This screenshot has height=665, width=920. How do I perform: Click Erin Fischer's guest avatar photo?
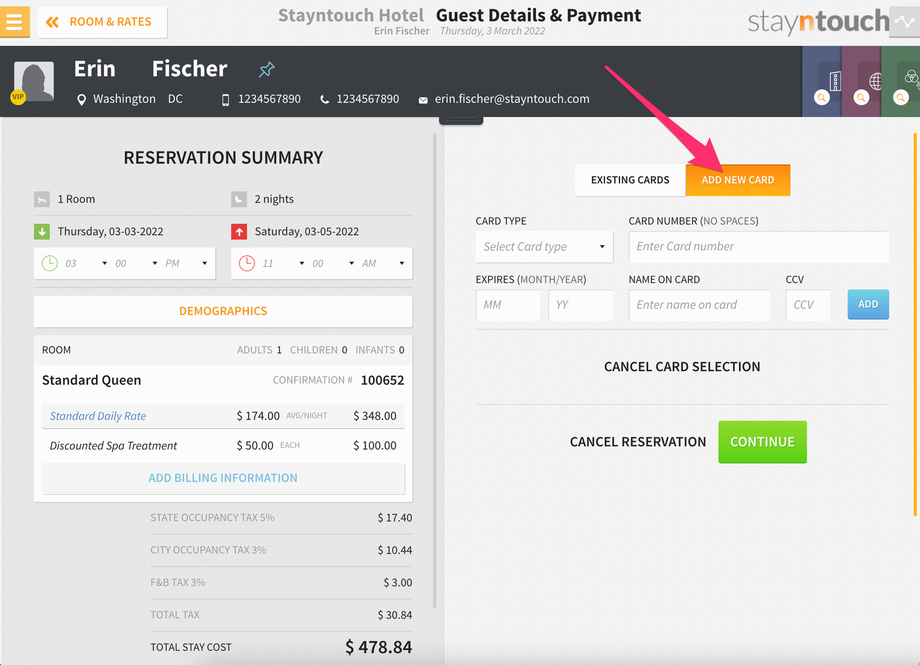tap(33, 82)
